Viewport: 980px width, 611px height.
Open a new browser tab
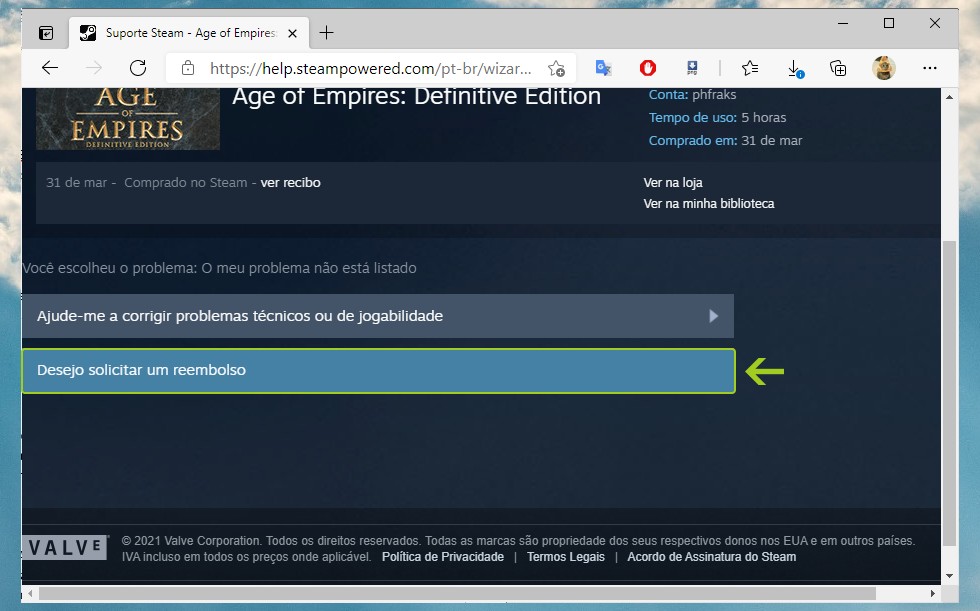click(x=326, y=33)
